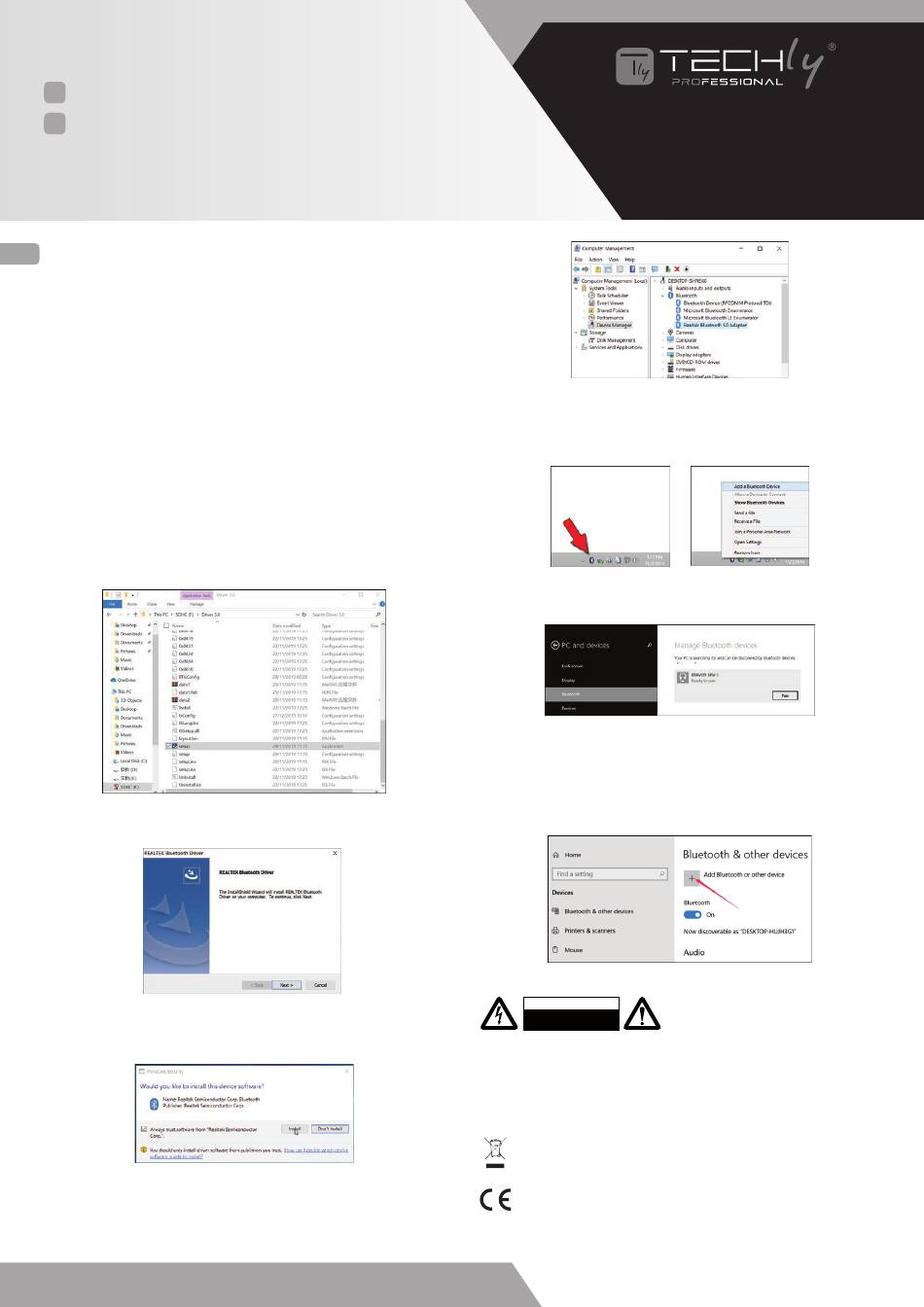The image size is (924, 1307).
Task: Click the back arrow in Computer Management toolbar
Action: click(576, 269)
